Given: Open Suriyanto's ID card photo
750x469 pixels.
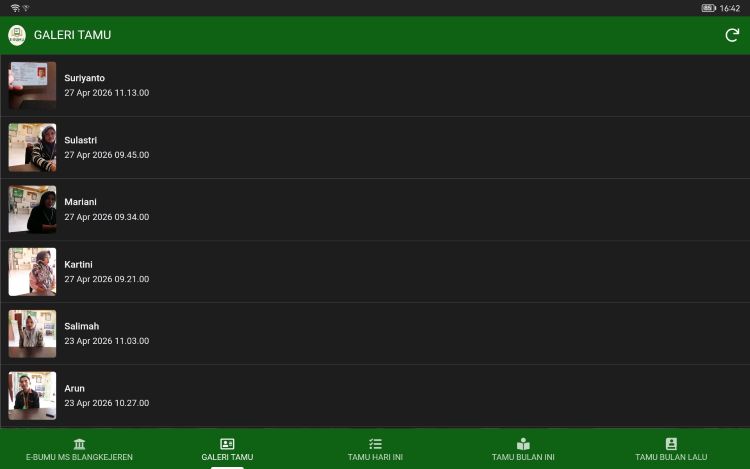Looking at the screenshot, I should point(32,86).
